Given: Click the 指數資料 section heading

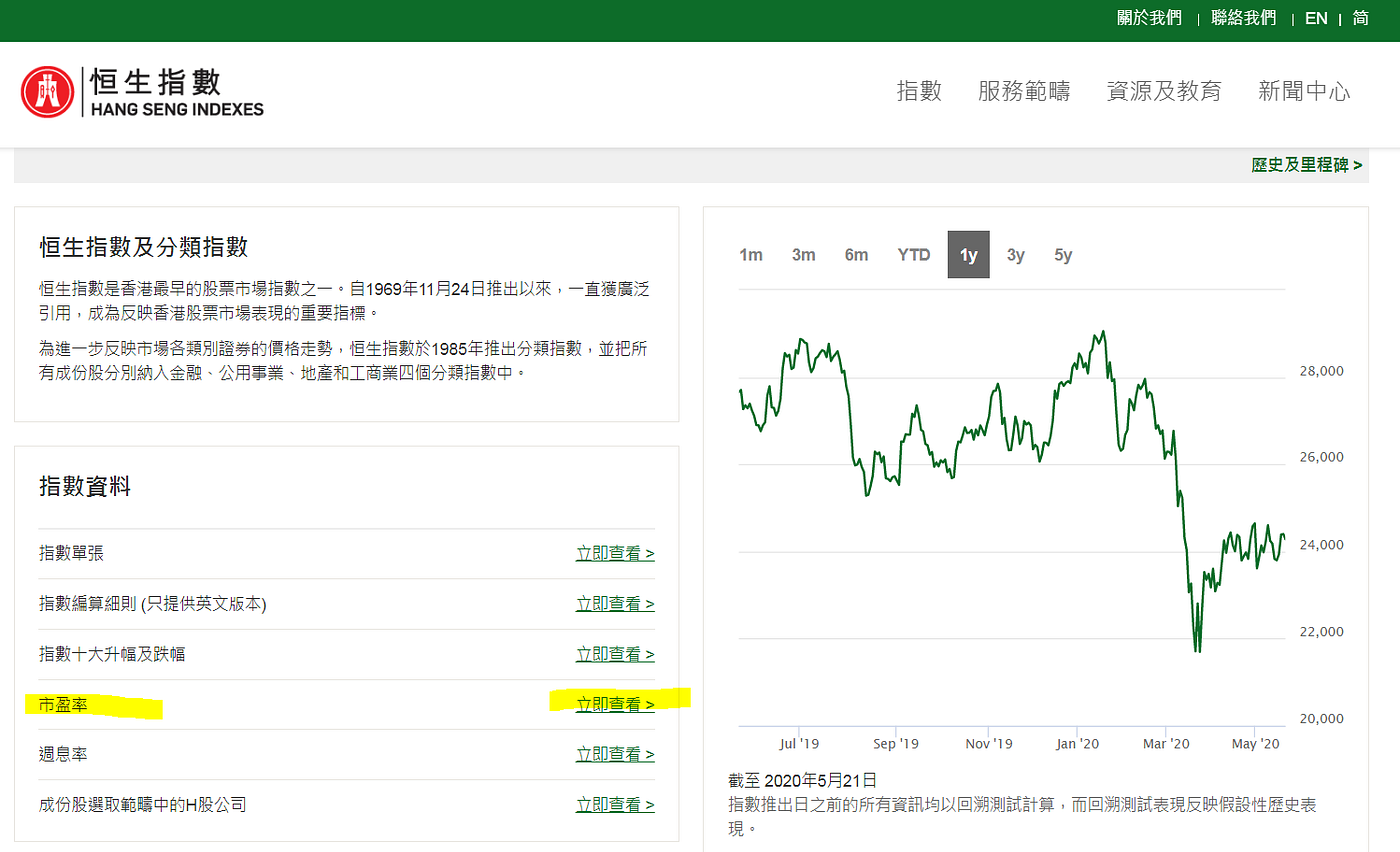Looking at the screenshot, I should point(85,486).
